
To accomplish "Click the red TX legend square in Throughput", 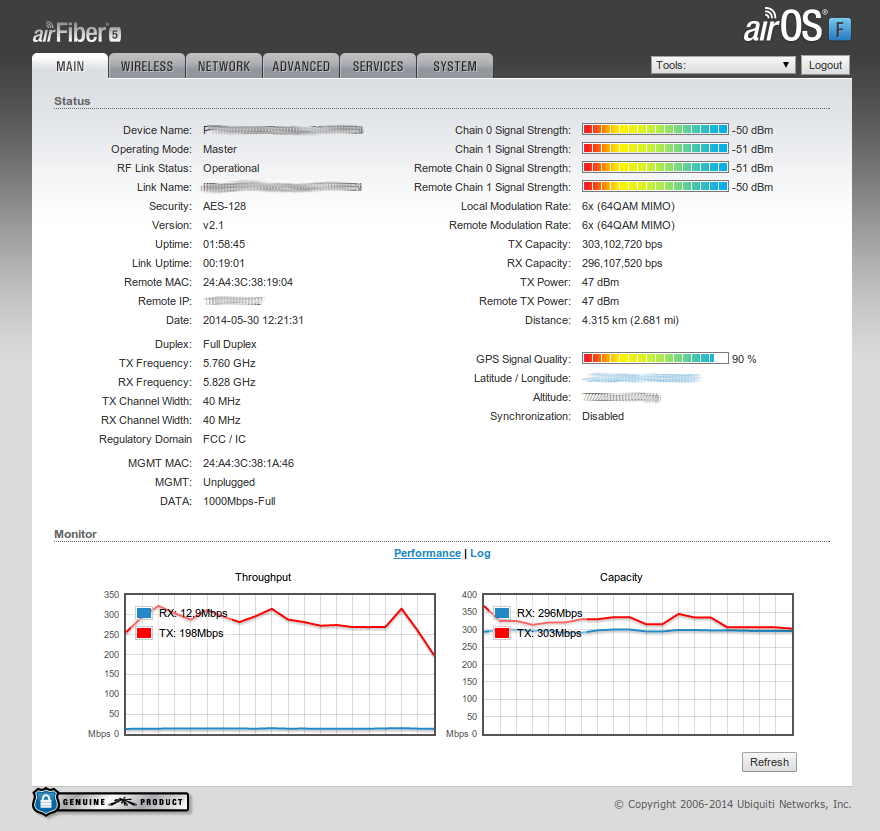I will tap(144, 633).
